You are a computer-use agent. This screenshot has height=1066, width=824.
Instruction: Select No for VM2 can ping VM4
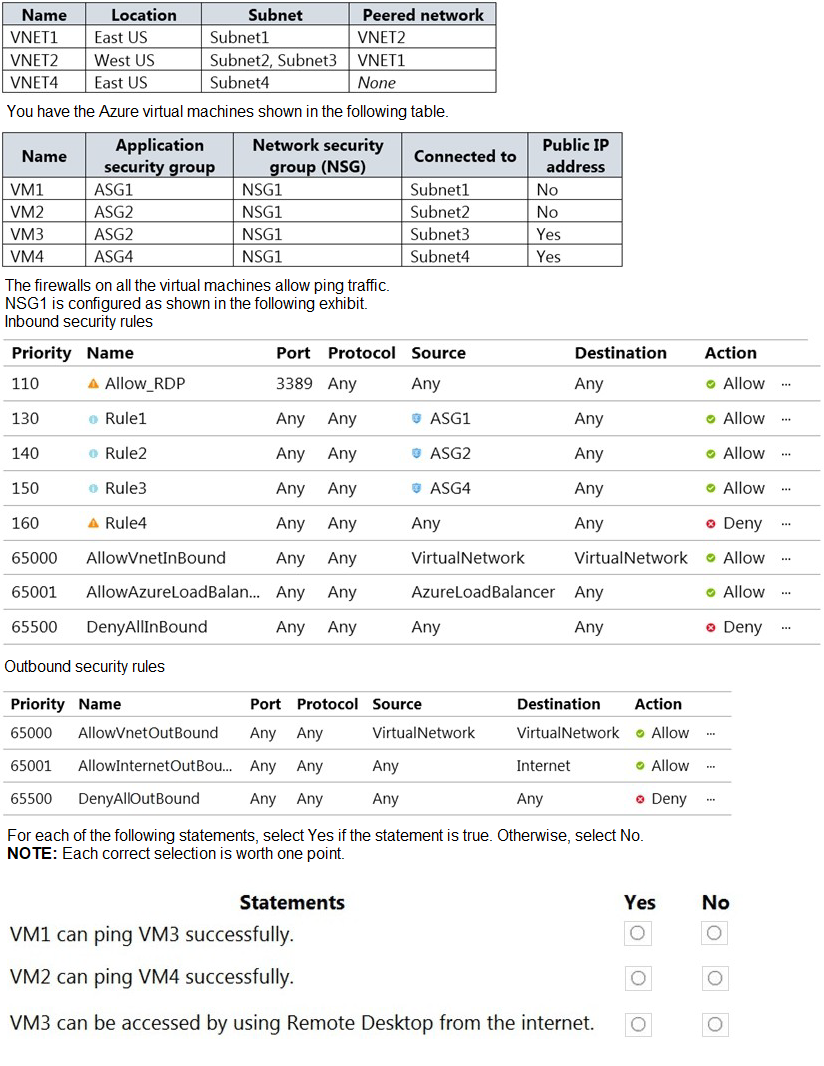(x=714, y=977)
